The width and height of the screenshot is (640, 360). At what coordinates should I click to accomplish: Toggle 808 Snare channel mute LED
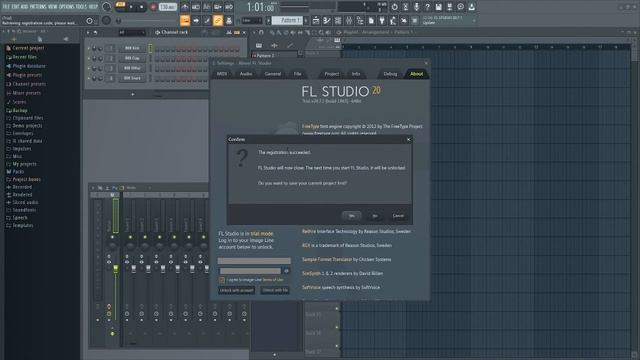coord(89,78)
